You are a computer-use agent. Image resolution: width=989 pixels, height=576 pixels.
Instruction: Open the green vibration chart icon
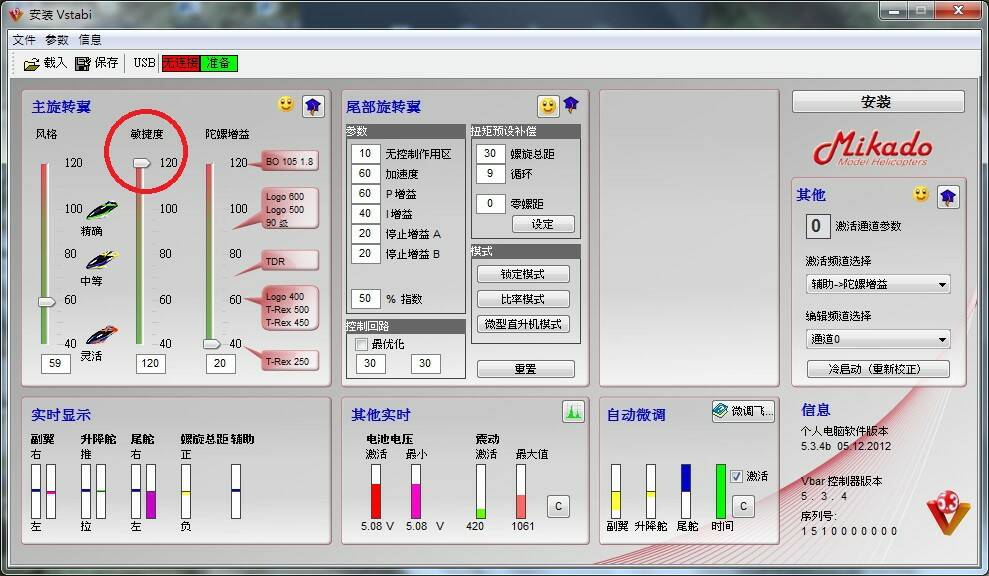point(573,411)
